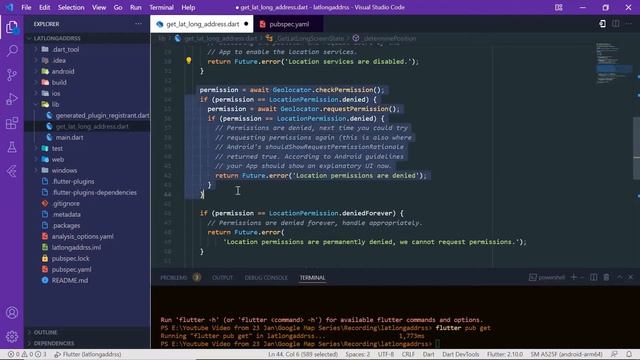Click the feedback icon in status bar

(614, 354)
